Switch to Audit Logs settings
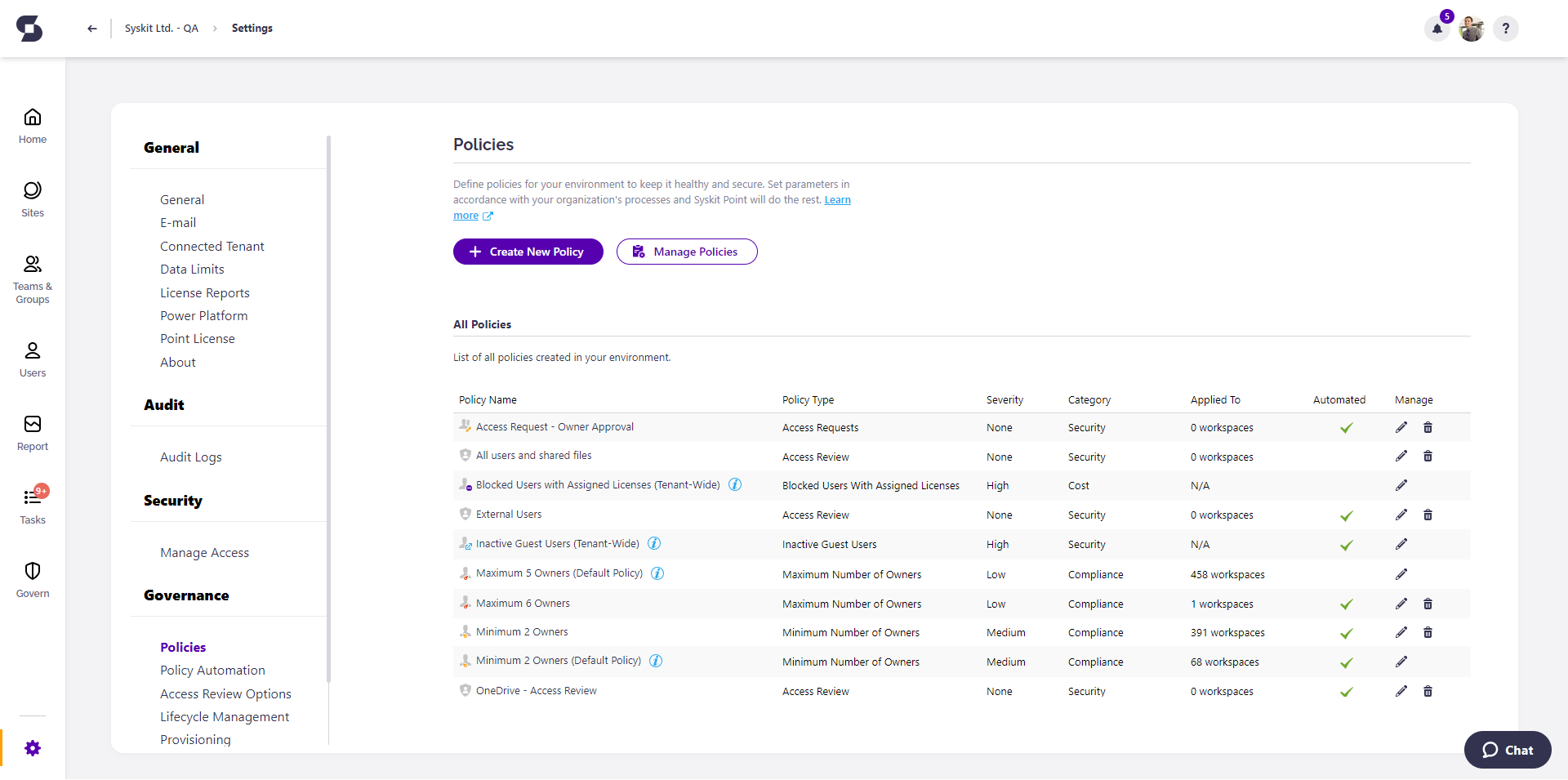The width and height of the screenshot is (1568, 780). [x=190, y=457]
